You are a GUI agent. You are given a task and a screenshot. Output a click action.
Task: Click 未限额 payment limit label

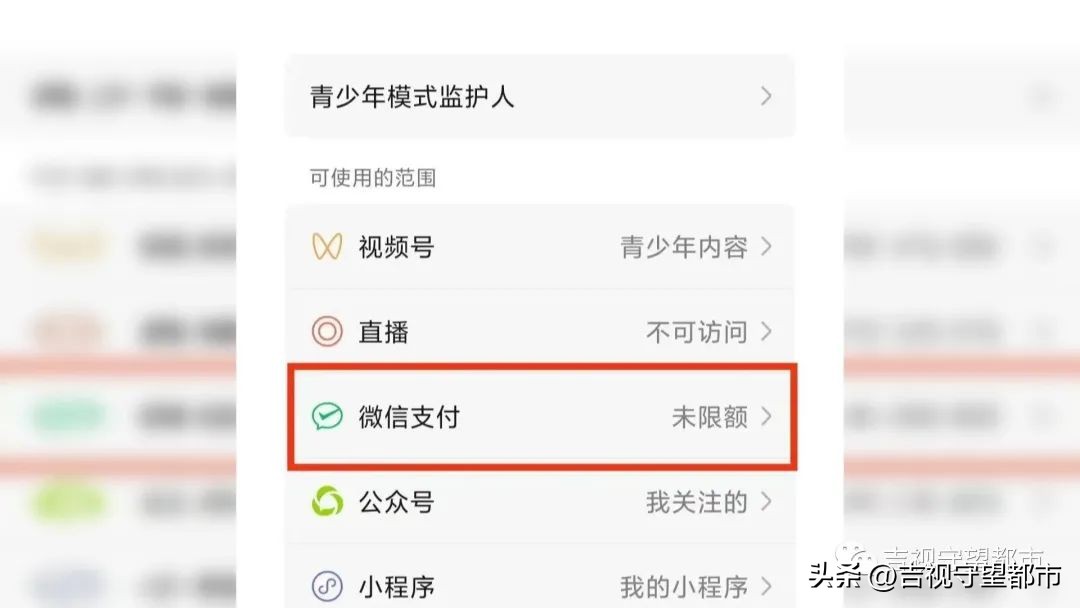click(711, 417)
